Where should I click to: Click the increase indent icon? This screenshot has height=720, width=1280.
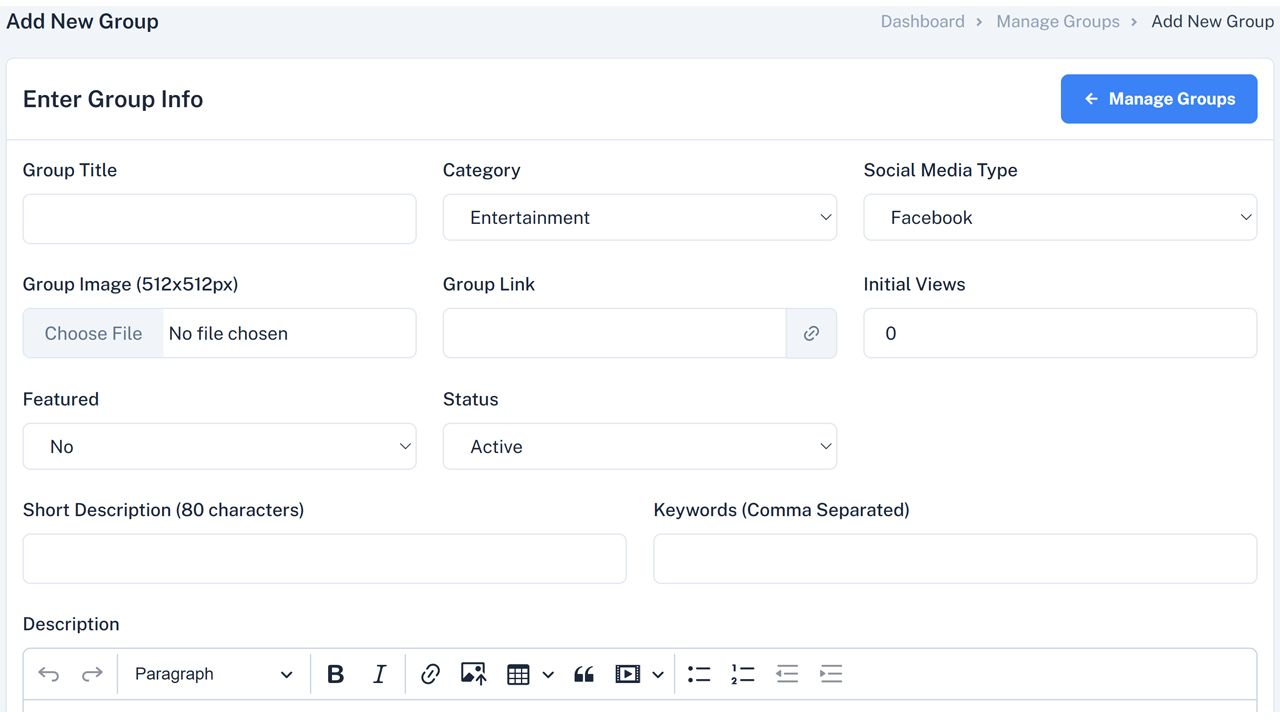[831, 674]
